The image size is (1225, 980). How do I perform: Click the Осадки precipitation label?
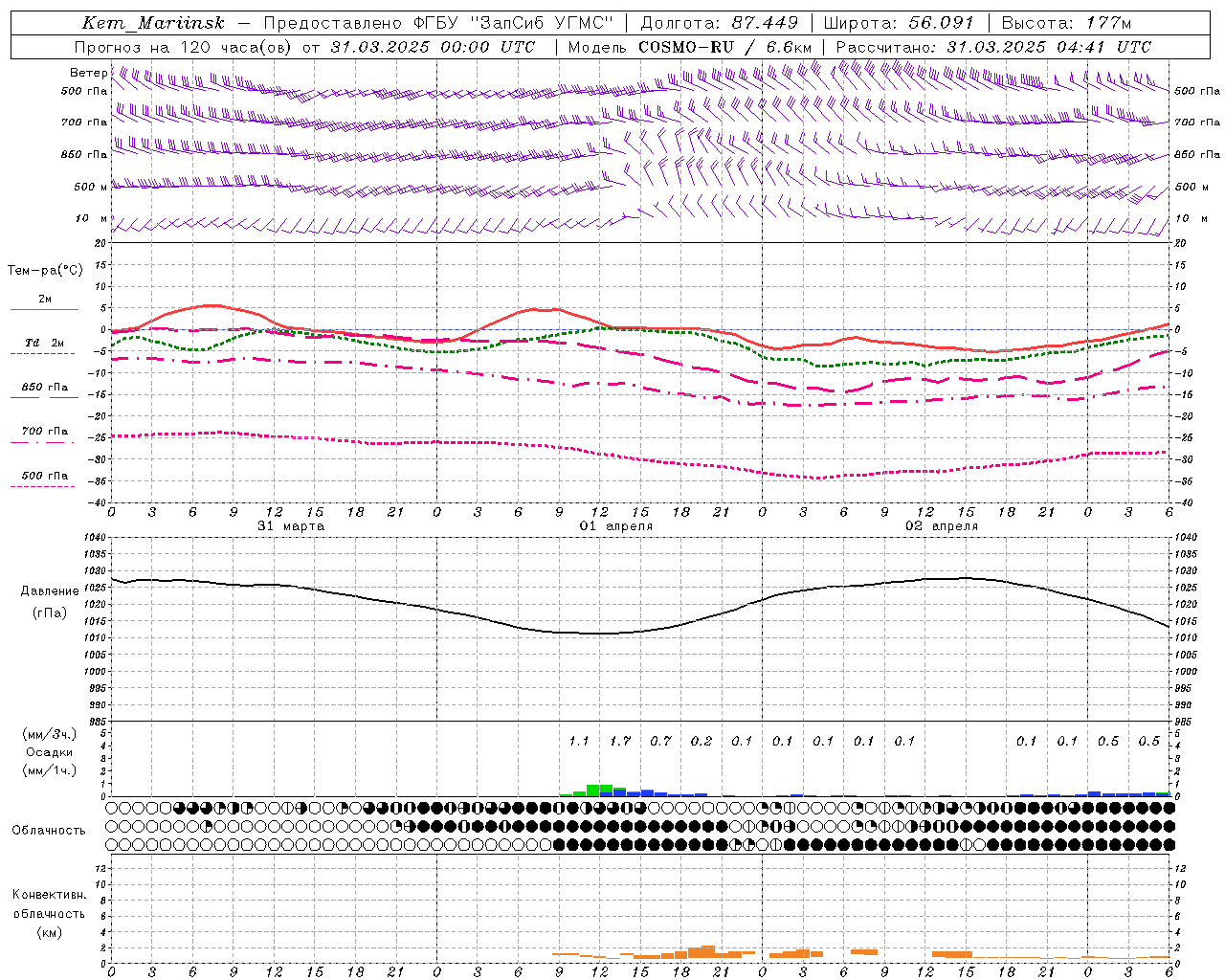click(49, 752)
